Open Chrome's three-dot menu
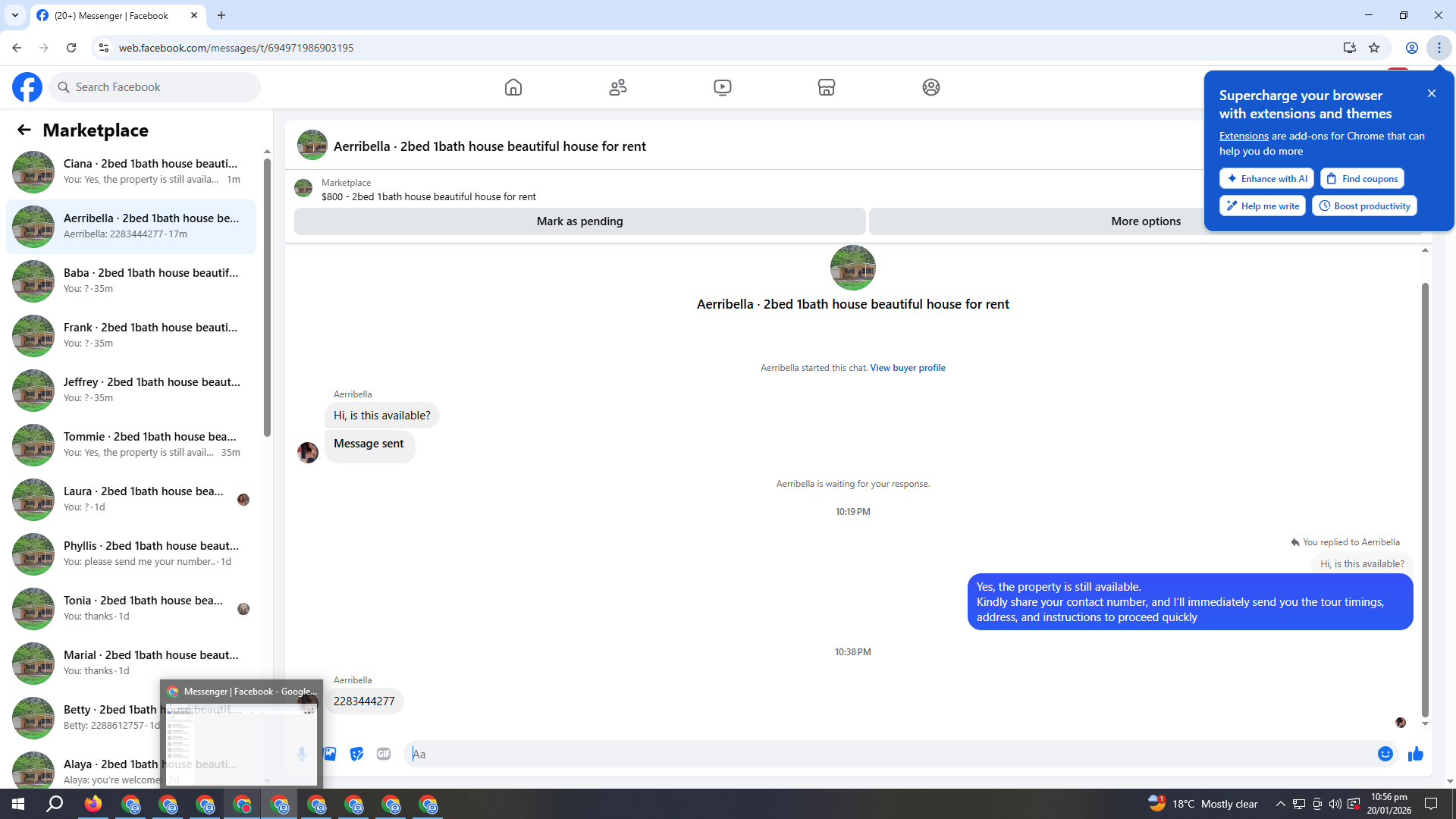1456x819 pixels. point(1439,48)
